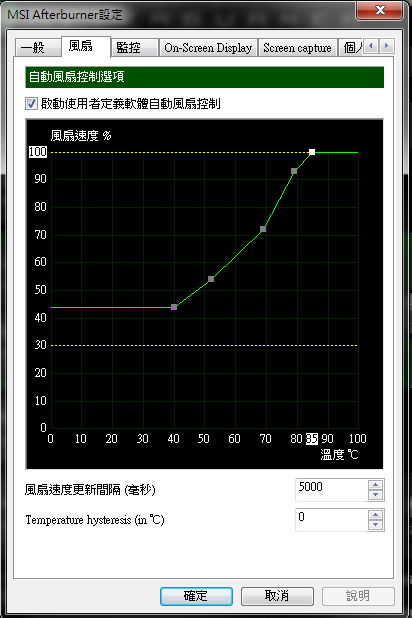Click the Temperature hysteresis (in °C) label
Viewport: 412px width, 618px height.
click(95, 520)
